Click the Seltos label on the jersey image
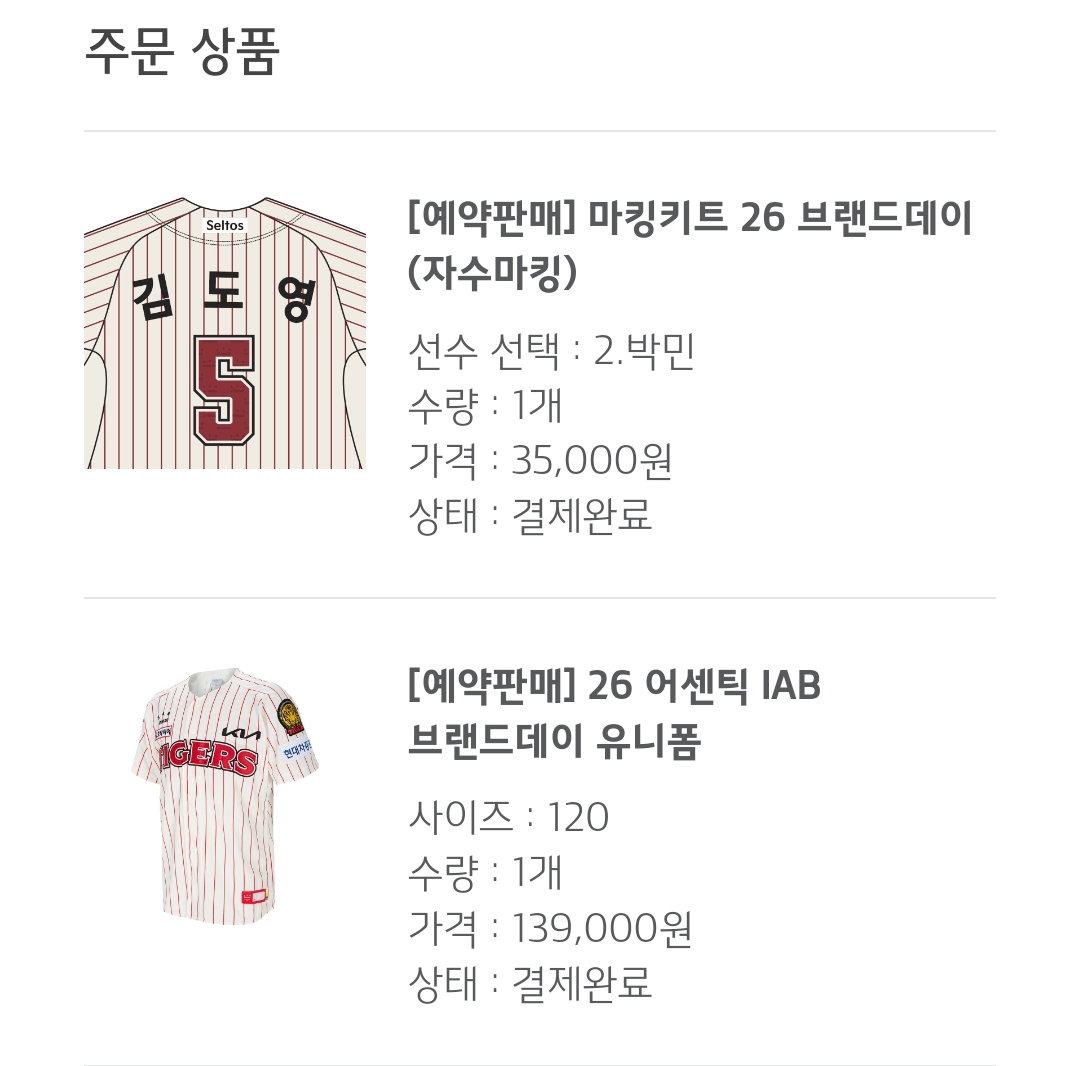1080x1066 pixels. point(225,225)
